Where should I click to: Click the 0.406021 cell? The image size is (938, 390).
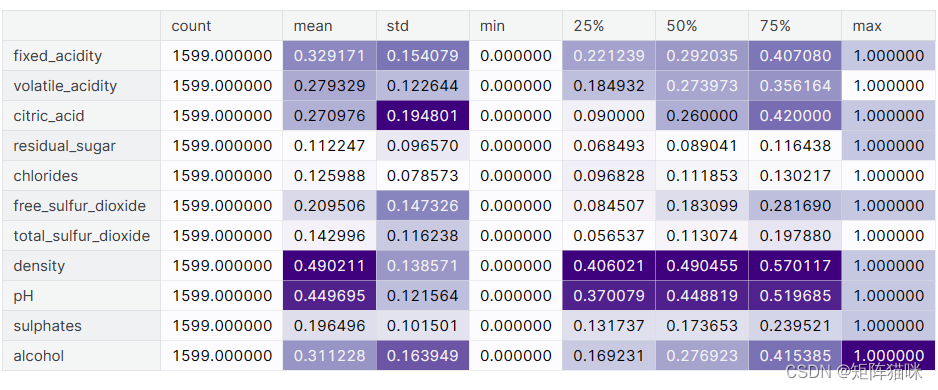(609, 266)
